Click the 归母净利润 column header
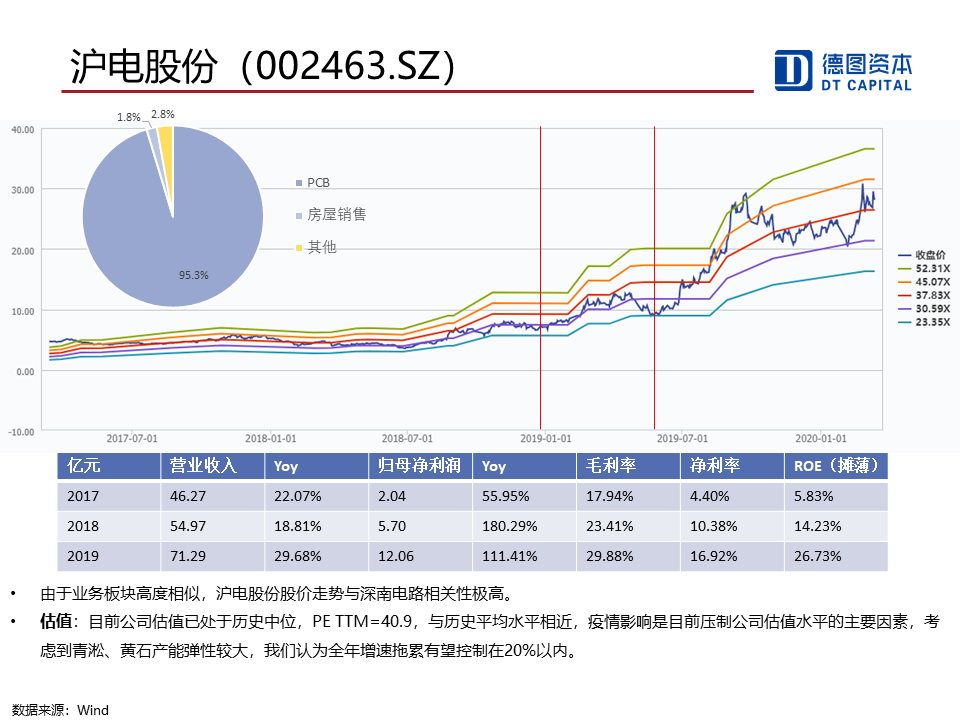 point(419,466)
